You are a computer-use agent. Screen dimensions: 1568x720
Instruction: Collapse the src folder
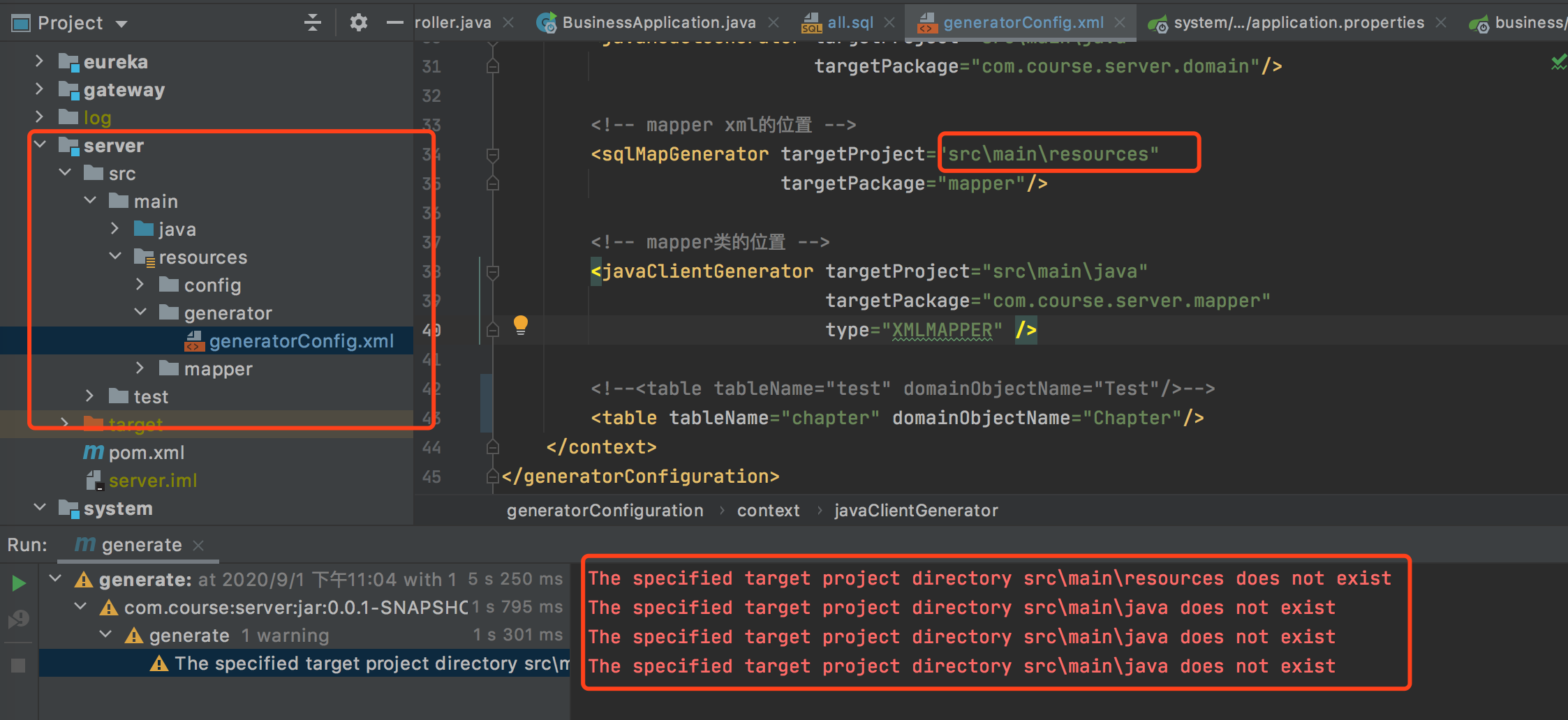point(65,173)
